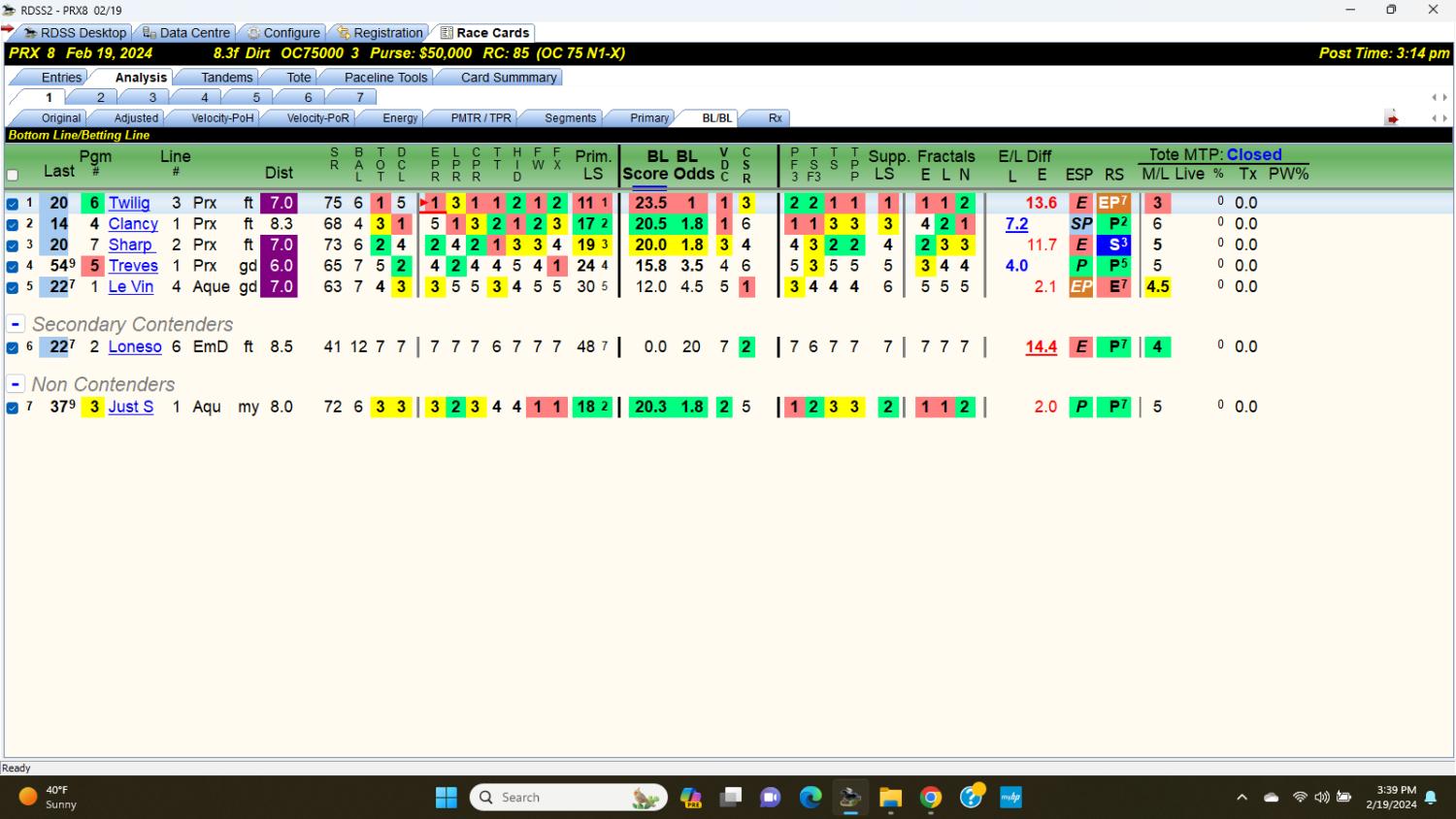Screen dimensions: 1456x819
Task: Select the purple 7.0 distance cell for Twilig
Action: point(281,203)
